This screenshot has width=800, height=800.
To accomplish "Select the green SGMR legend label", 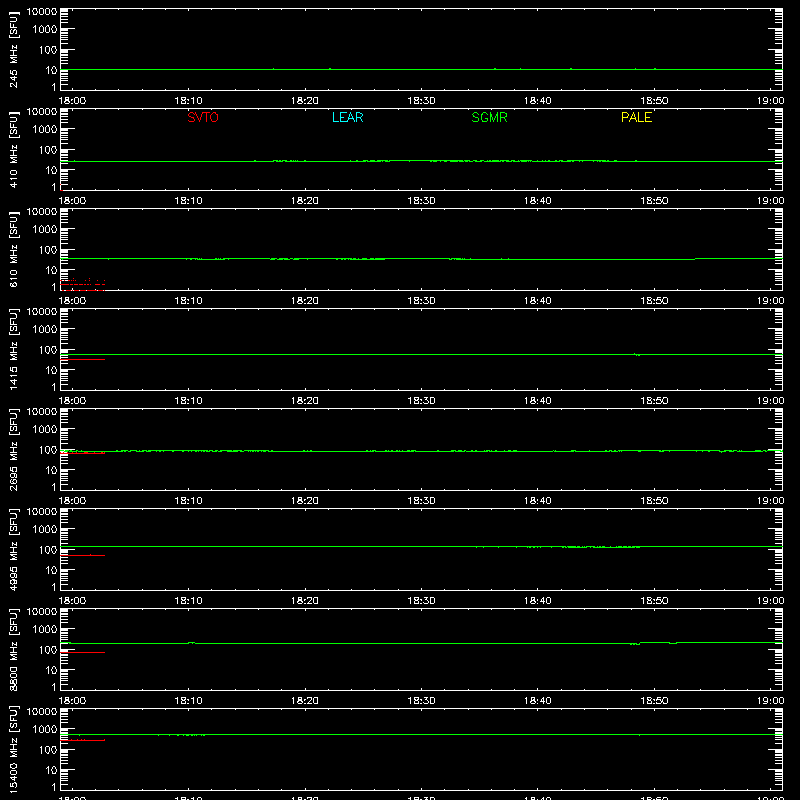I will (489, 117).
